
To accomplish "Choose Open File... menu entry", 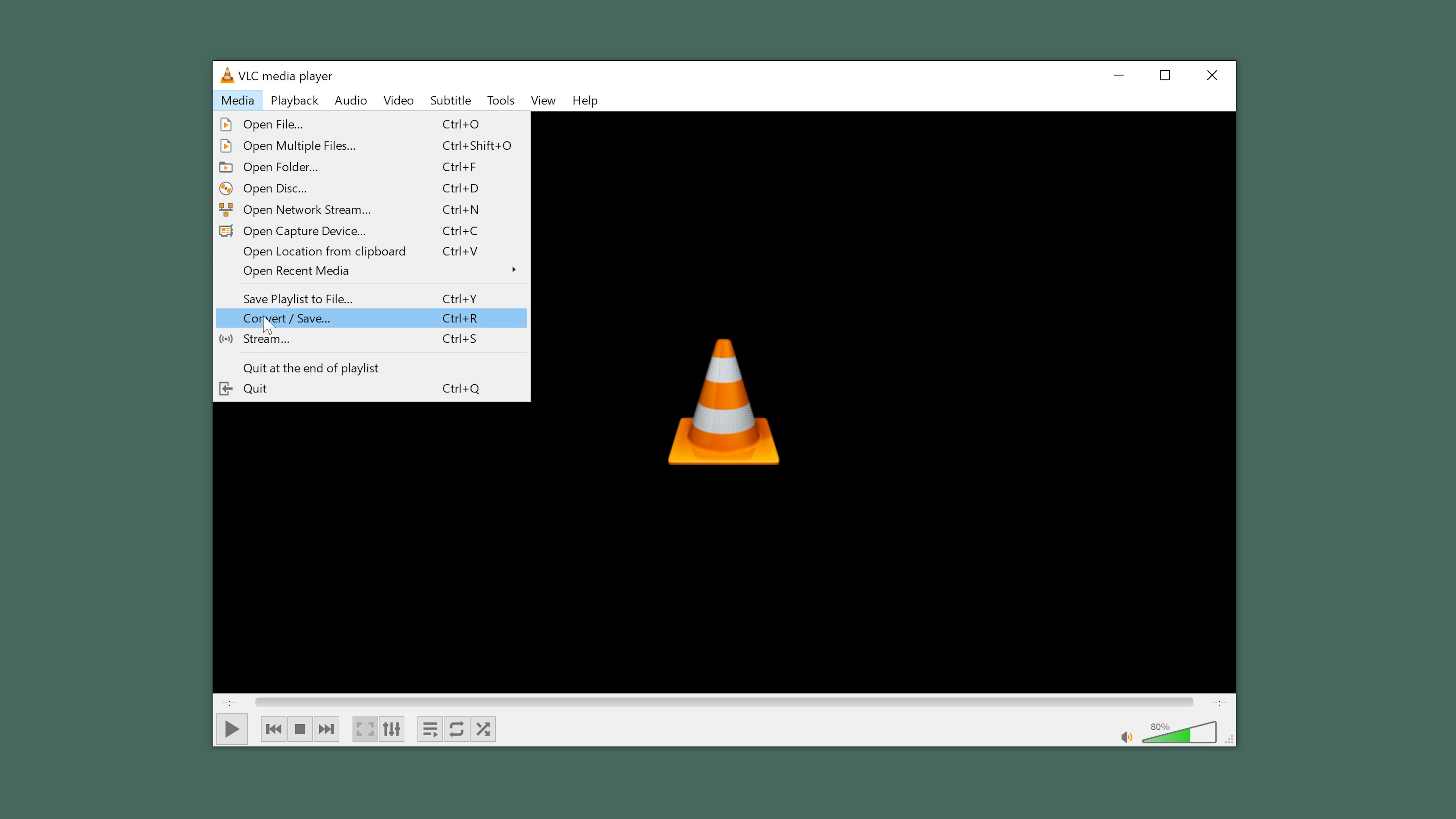I will [371, 124].
